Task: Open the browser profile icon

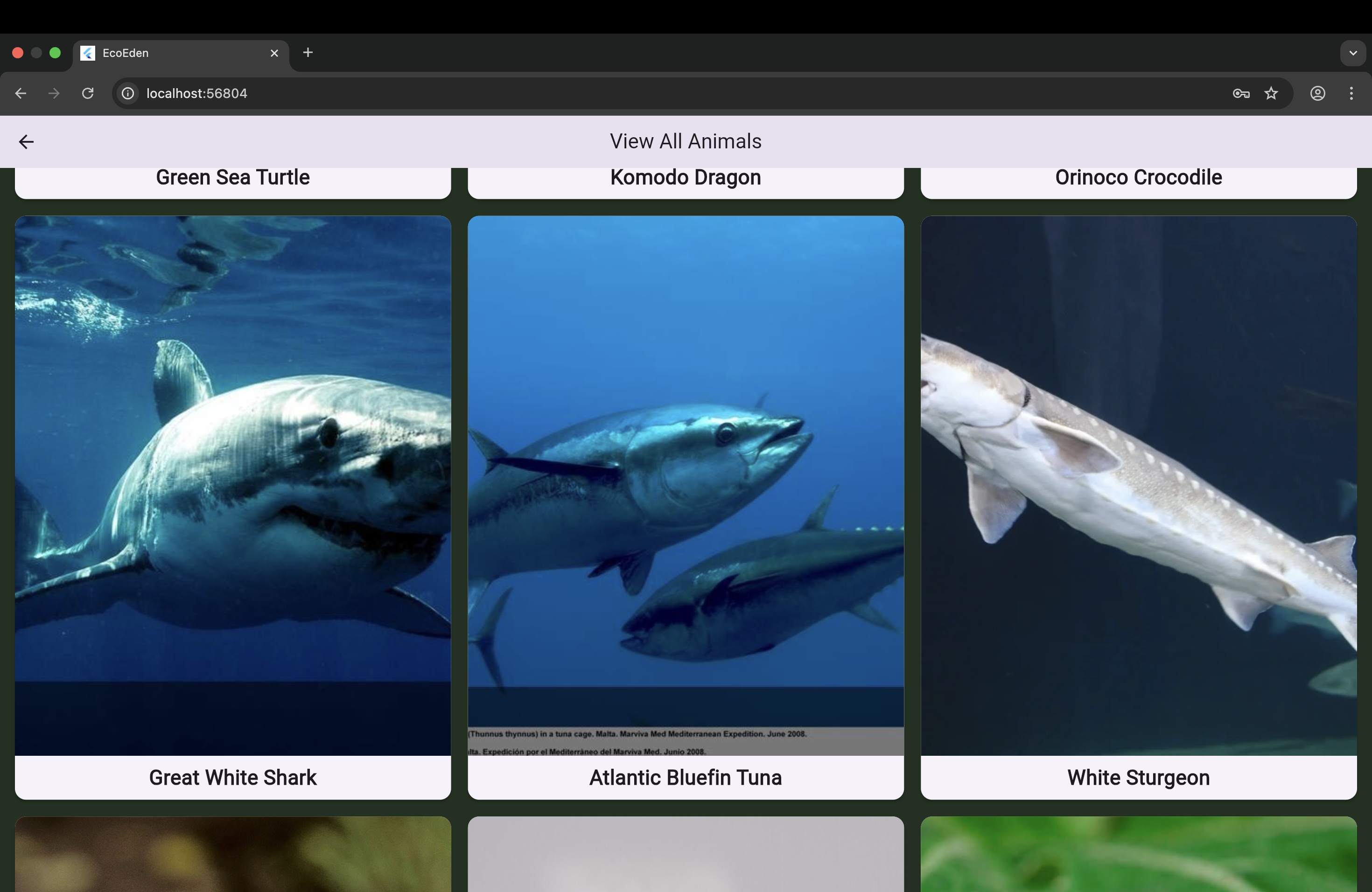Action: 1318,93
